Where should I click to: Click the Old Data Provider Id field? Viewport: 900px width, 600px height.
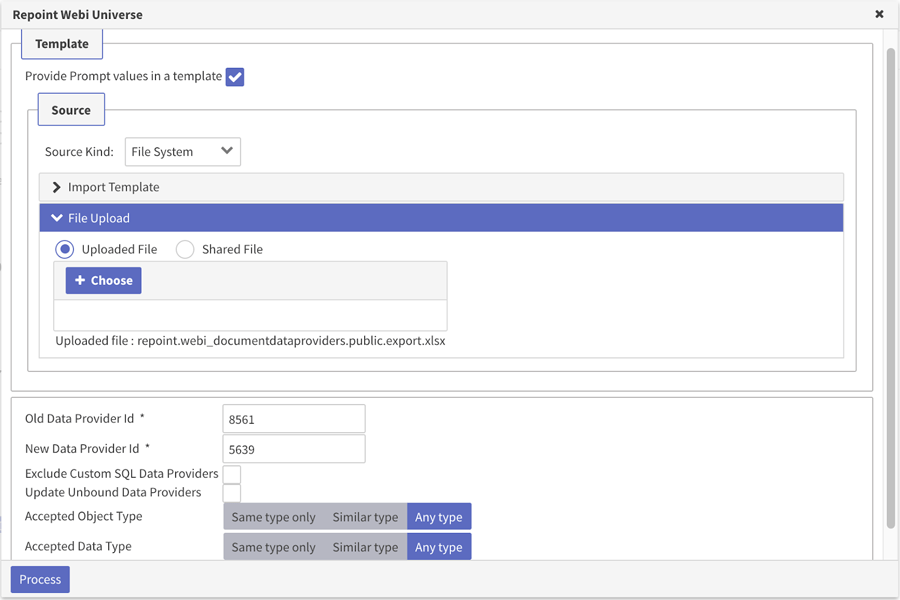[293, 418]
